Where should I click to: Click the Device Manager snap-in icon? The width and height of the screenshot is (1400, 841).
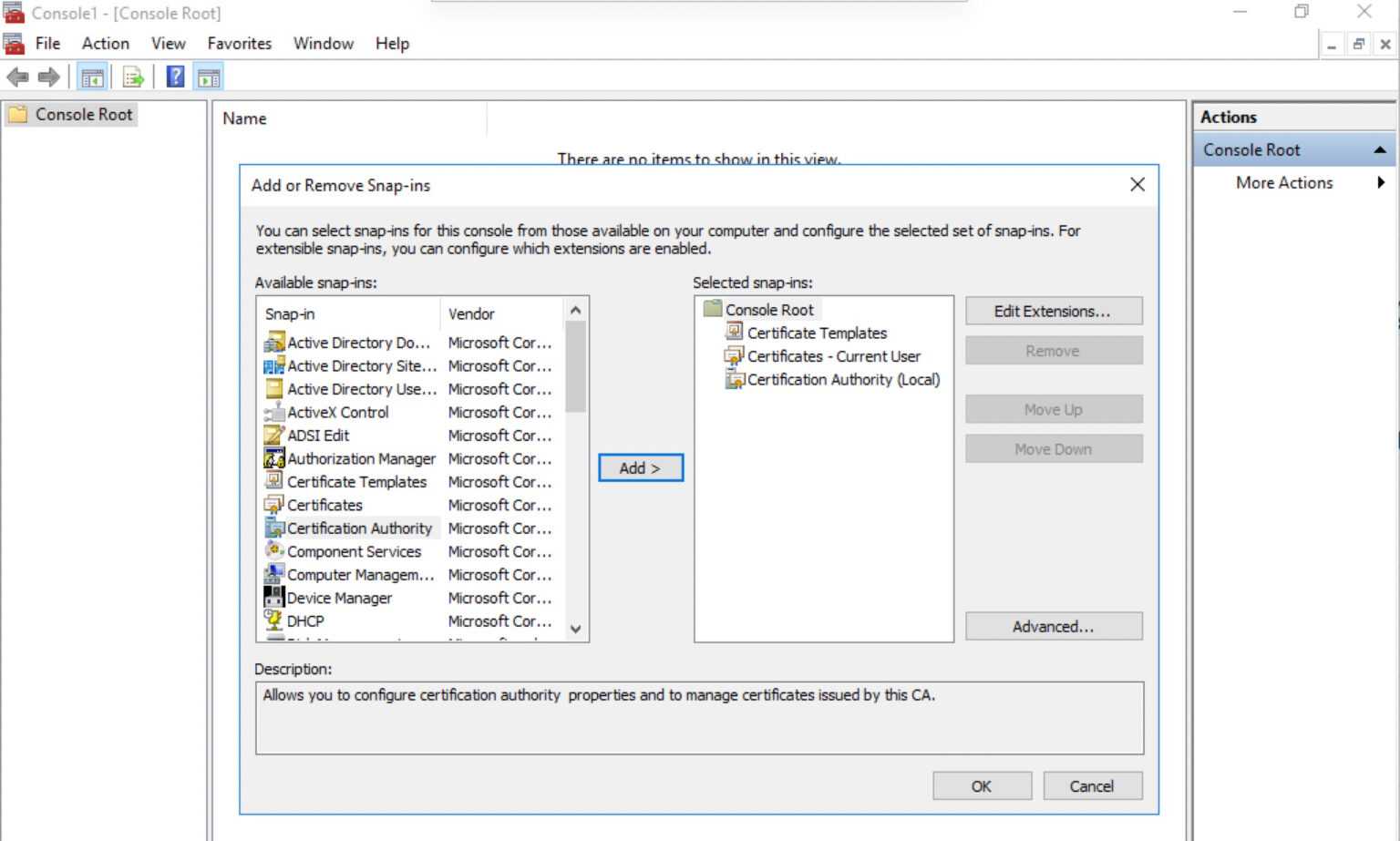(274, 597)
